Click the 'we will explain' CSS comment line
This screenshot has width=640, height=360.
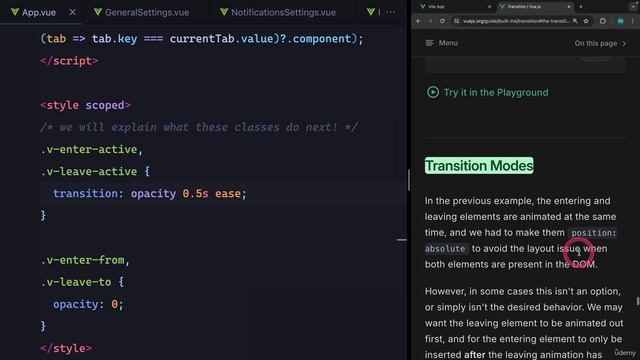(199, 127)
